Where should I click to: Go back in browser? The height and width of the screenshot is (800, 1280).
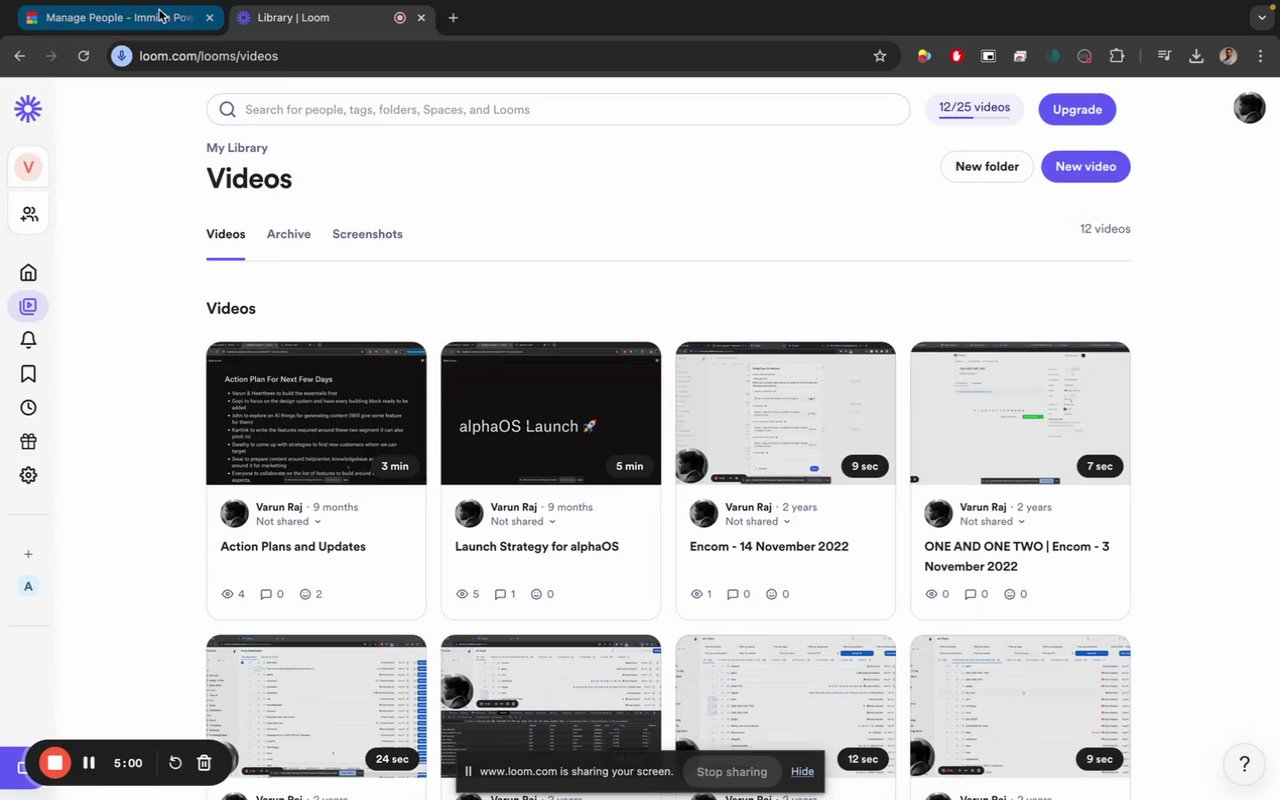tap(20, 56)
